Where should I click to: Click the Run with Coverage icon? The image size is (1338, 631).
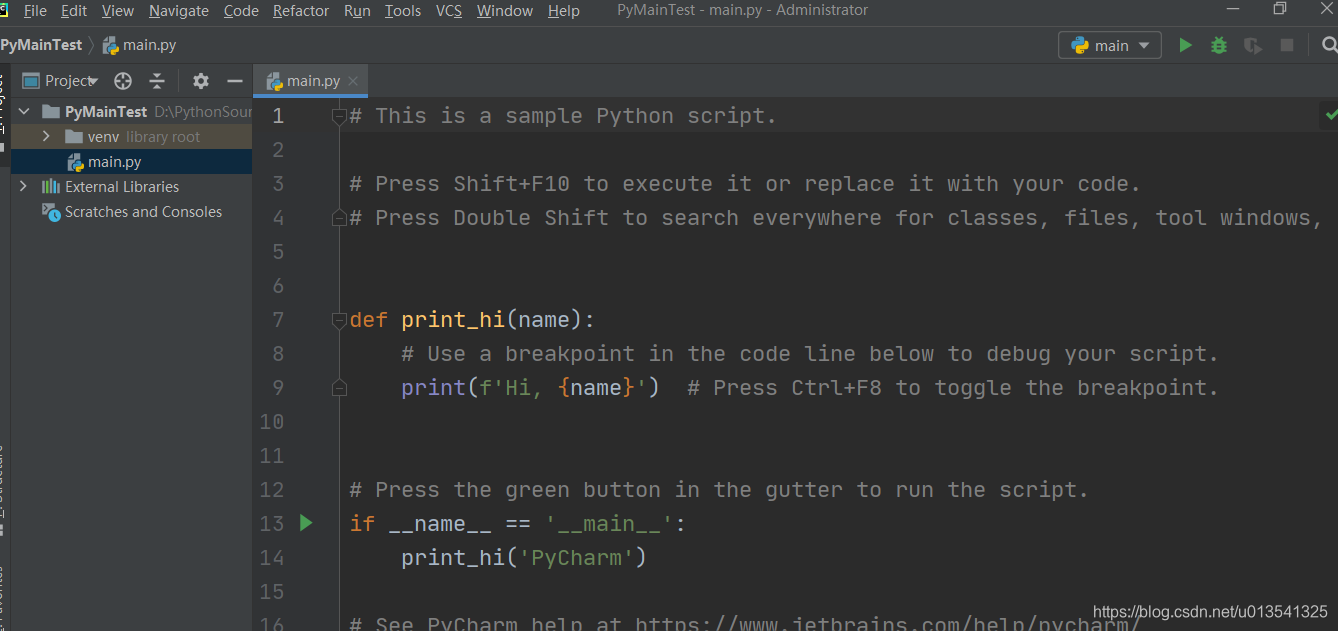click(x=1253, y=45)
